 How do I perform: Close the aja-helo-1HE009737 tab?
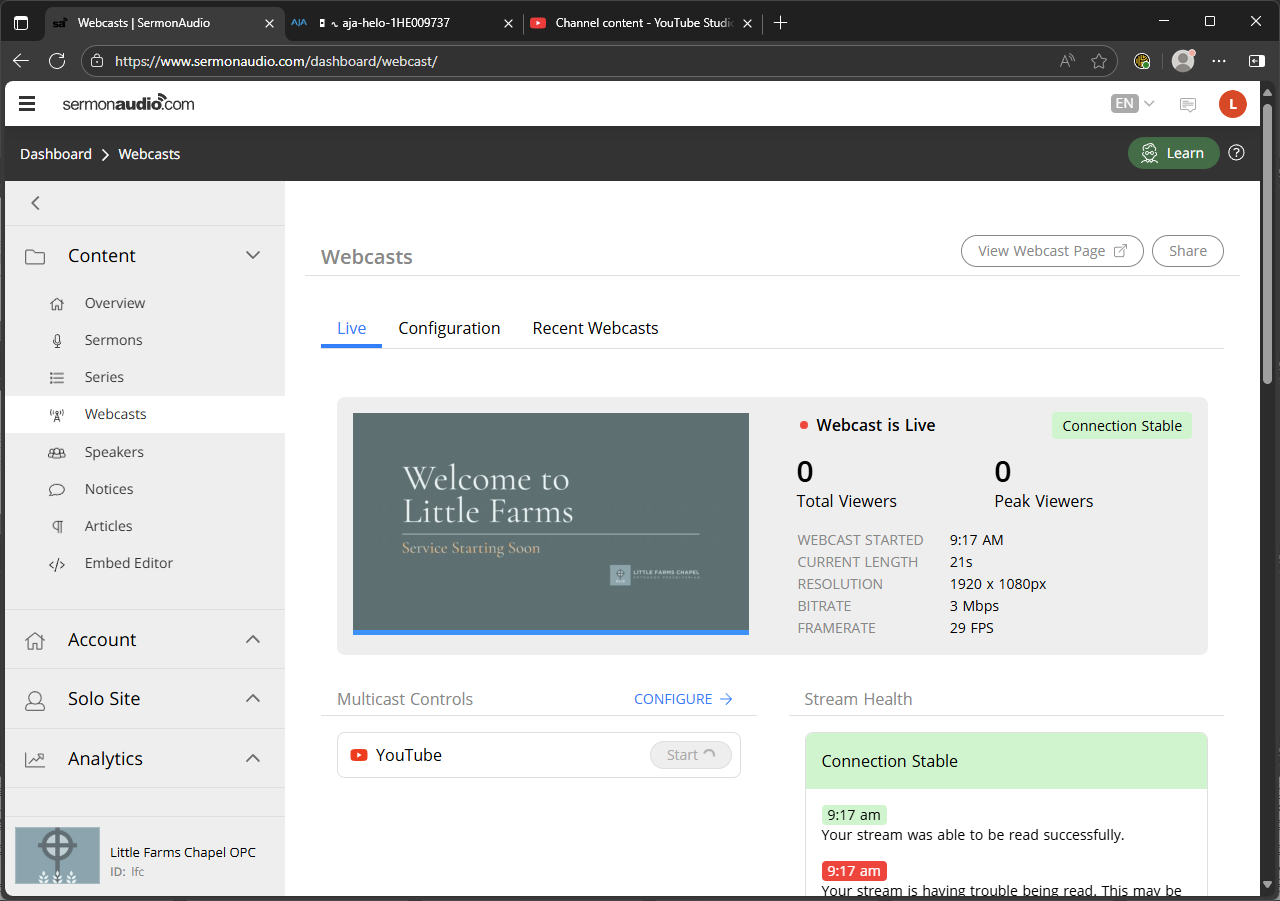click(508, 23)
